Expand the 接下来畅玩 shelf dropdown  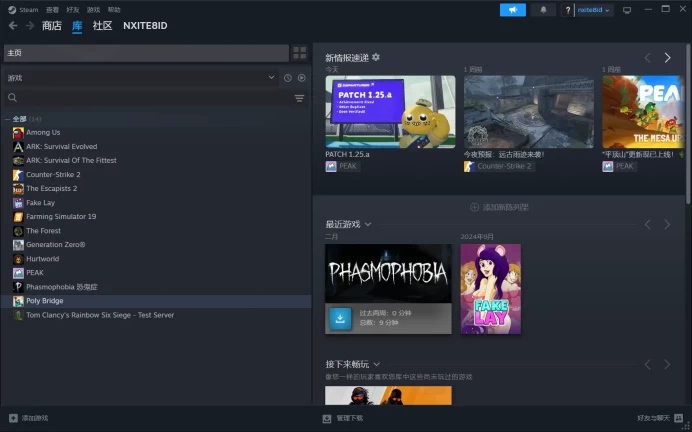coord(376,364)
